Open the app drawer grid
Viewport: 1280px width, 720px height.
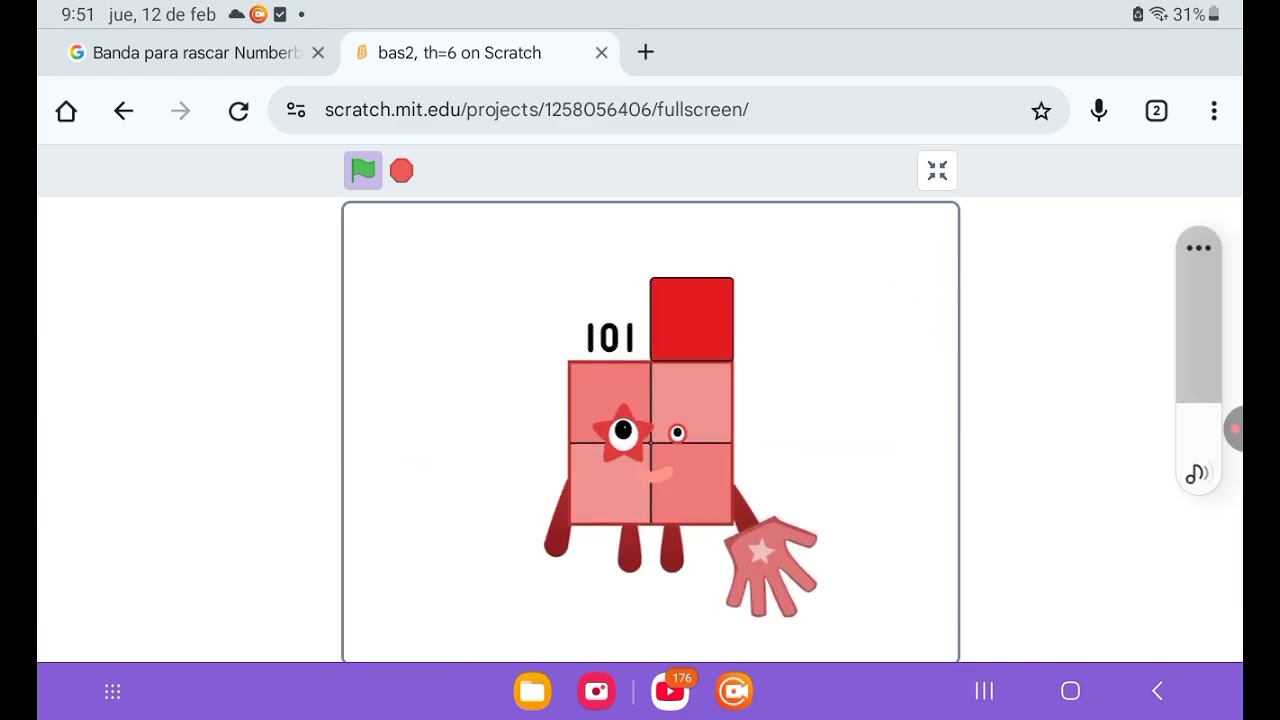113,691
